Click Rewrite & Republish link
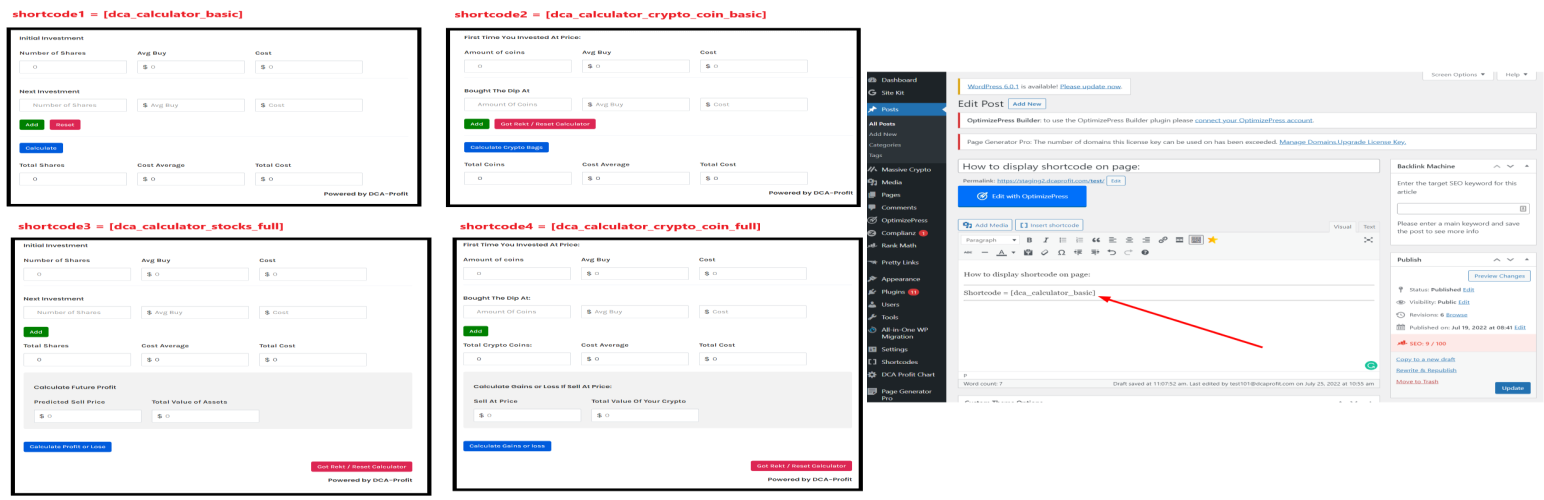The image size is (1544, 500). point(1427,369)
